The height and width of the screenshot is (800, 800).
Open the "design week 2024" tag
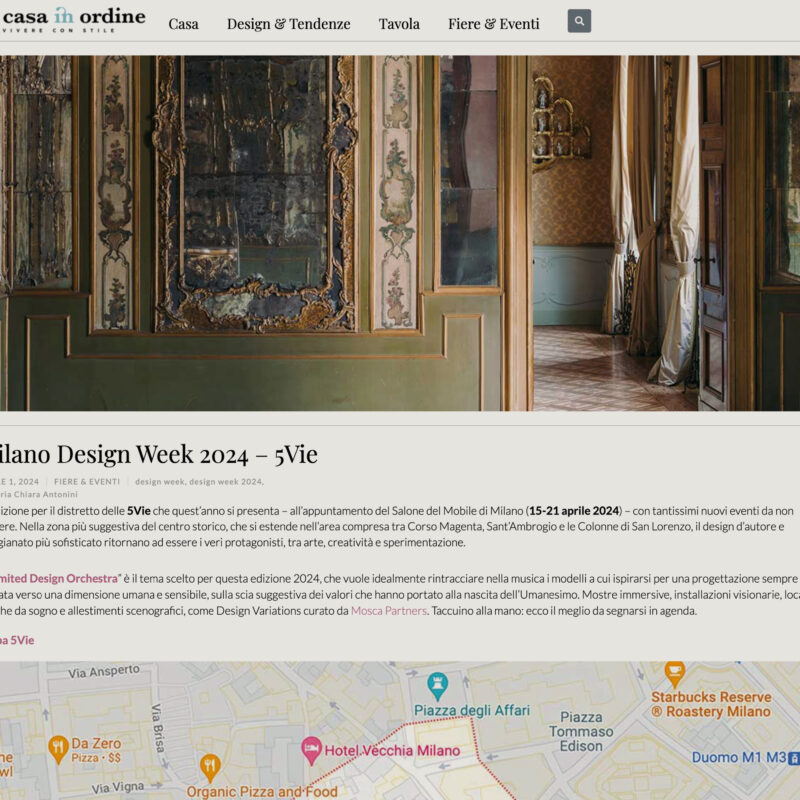coord(226,482)
